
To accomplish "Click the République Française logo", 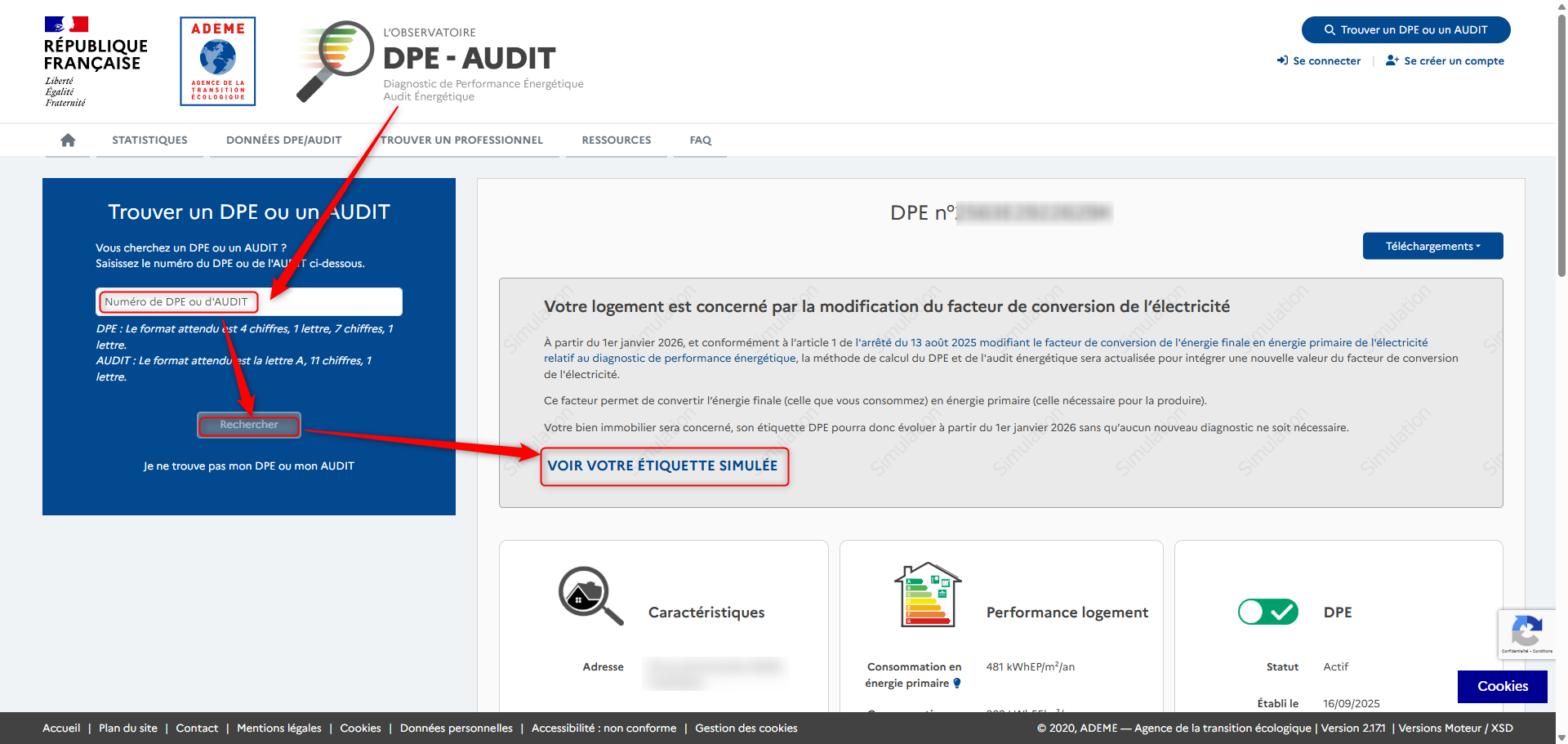I will 96,61.
